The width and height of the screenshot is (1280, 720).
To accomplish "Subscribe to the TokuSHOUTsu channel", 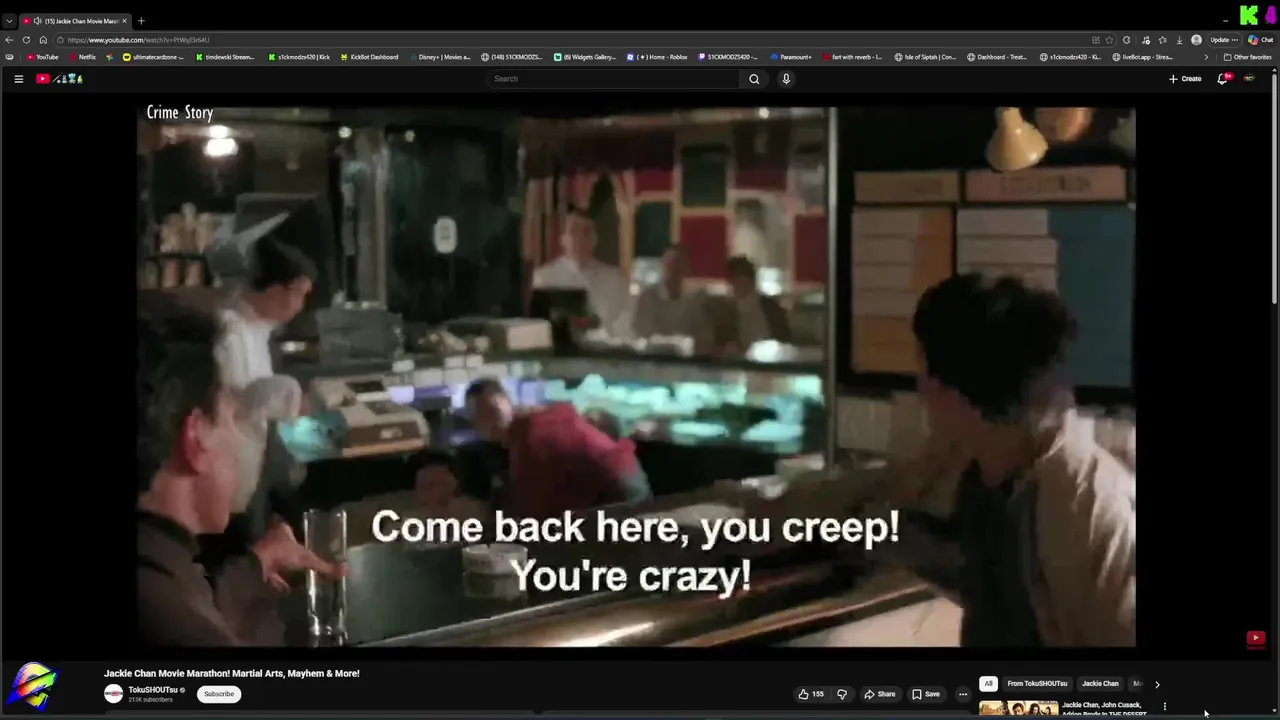I will (x=219, y=694).
